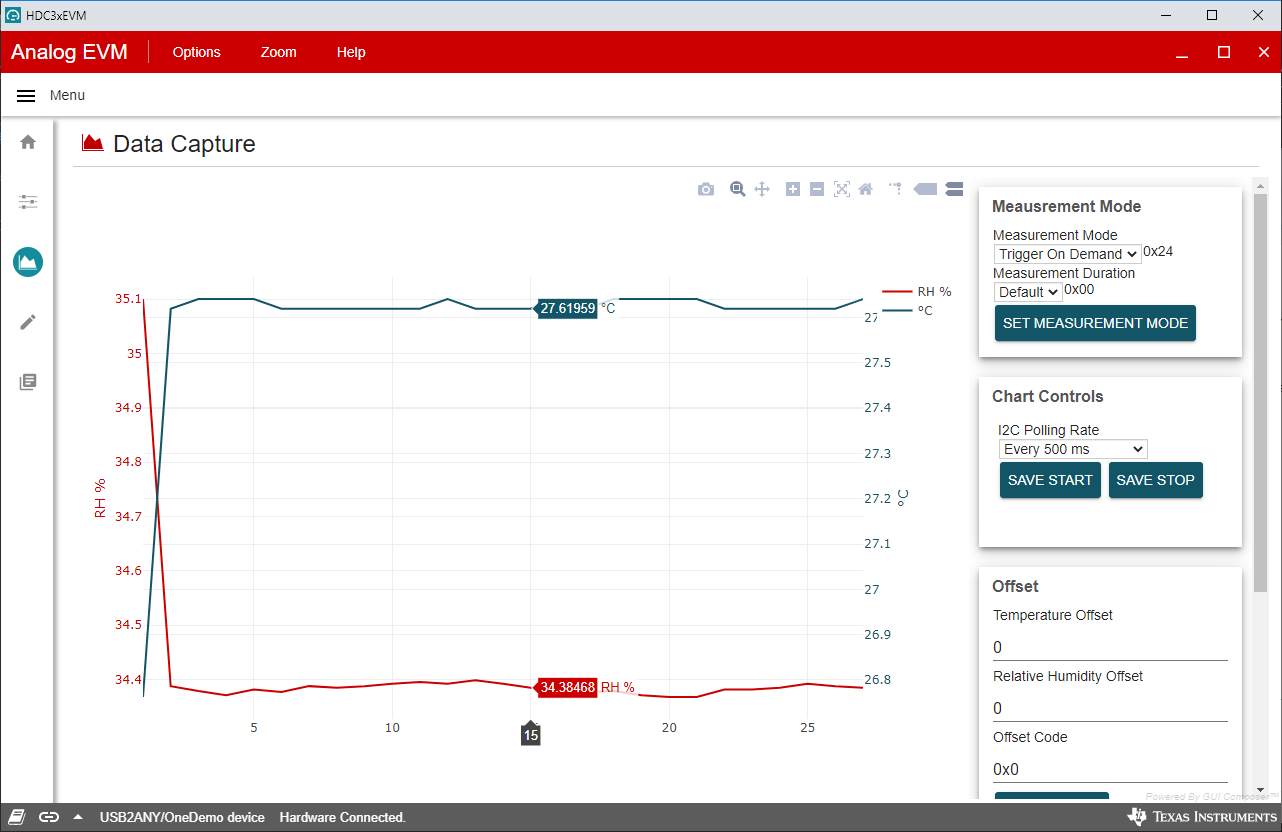This screenshot has width=1282, height=832.
Task: Open the Options menu
Action: pyautogui.click(x=196, y=52)
